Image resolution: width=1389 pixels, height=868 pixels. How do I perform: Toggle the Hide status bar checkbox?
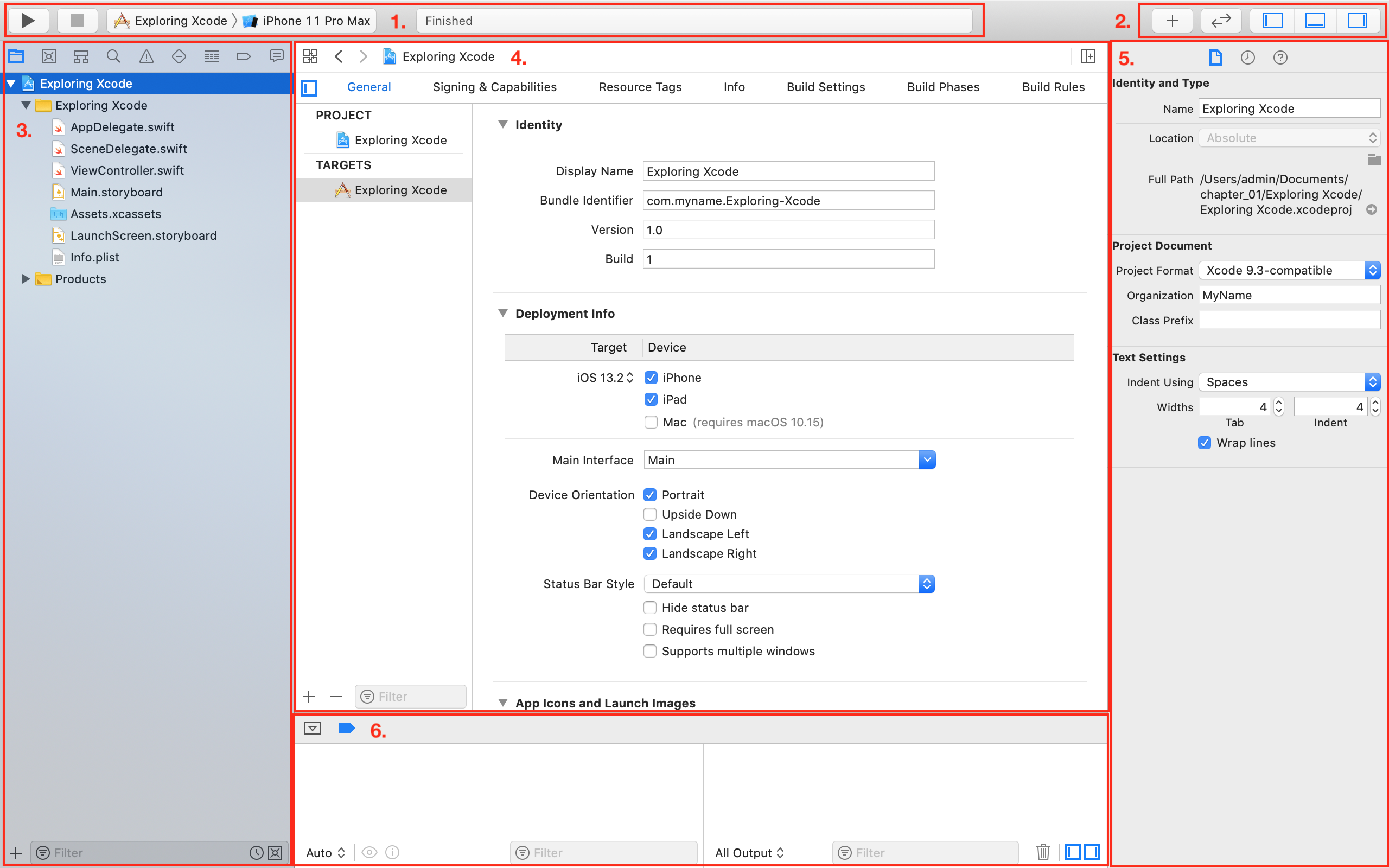point(649,607)
